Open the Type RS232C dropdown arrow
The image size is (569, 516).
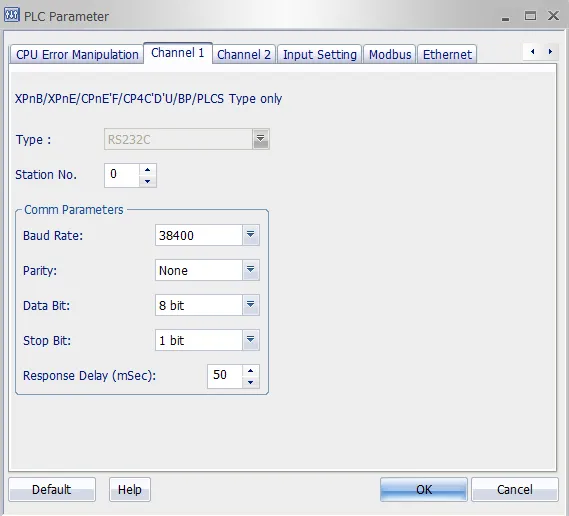click(261, 139)
